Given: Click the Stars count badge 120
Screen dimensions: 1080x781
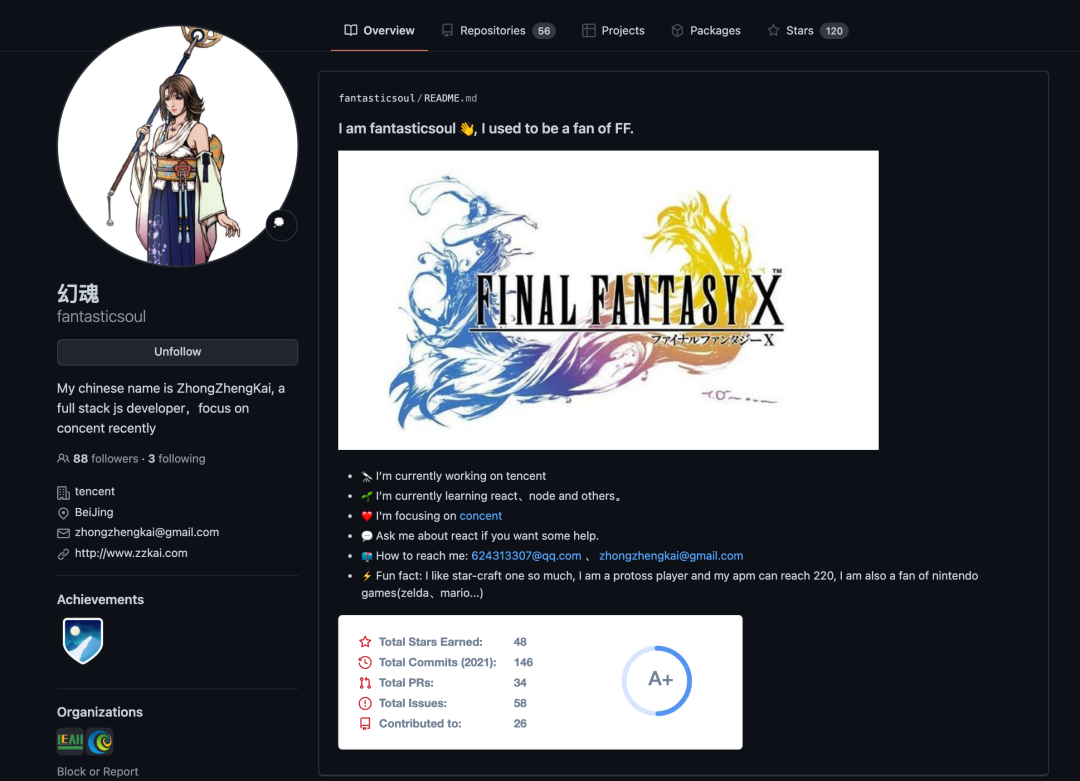Looking at the screenshot, I should point(834,31).
